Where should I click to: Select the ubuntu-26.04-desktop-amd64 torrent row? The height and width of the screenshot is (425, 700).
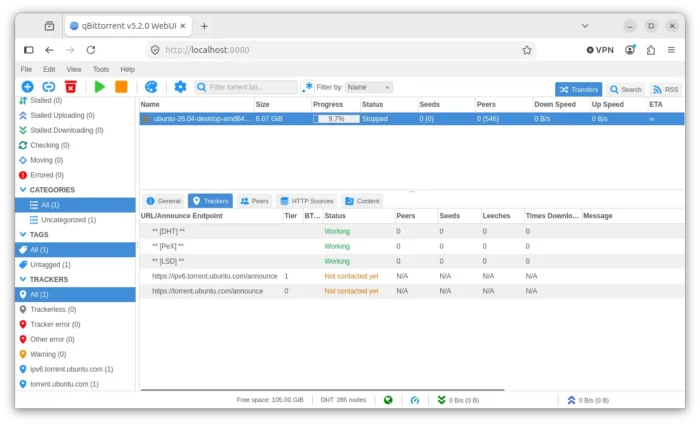tap(412, 119)
